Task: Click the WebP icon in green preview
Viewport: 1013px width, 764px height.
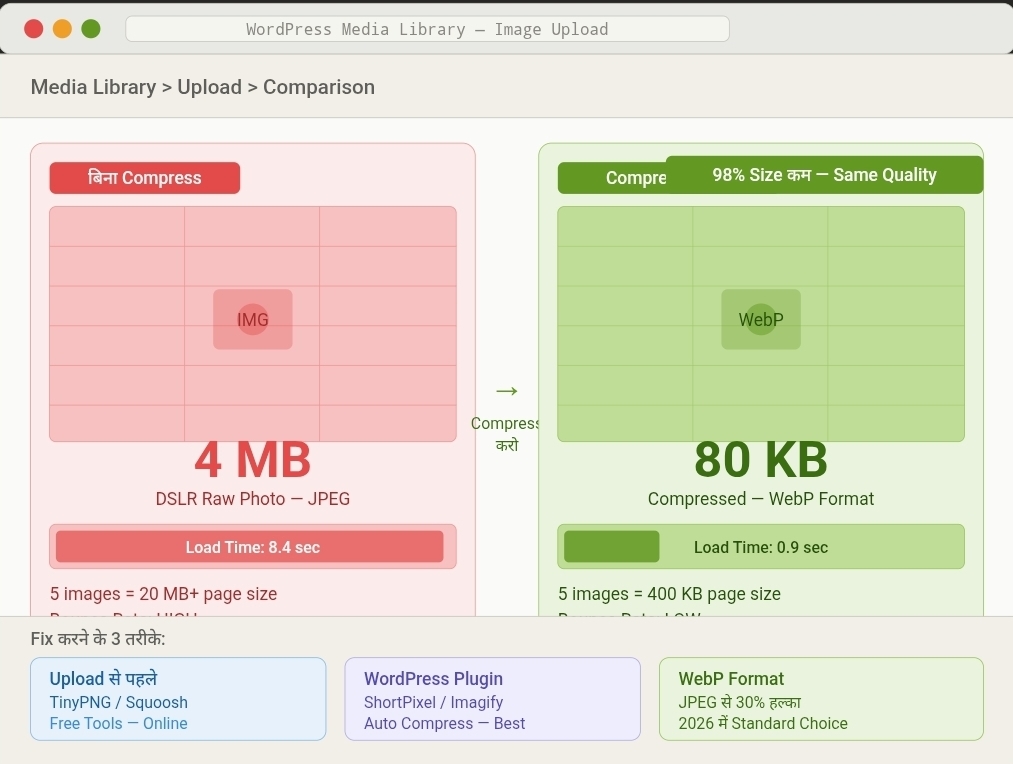Action: 761,319
